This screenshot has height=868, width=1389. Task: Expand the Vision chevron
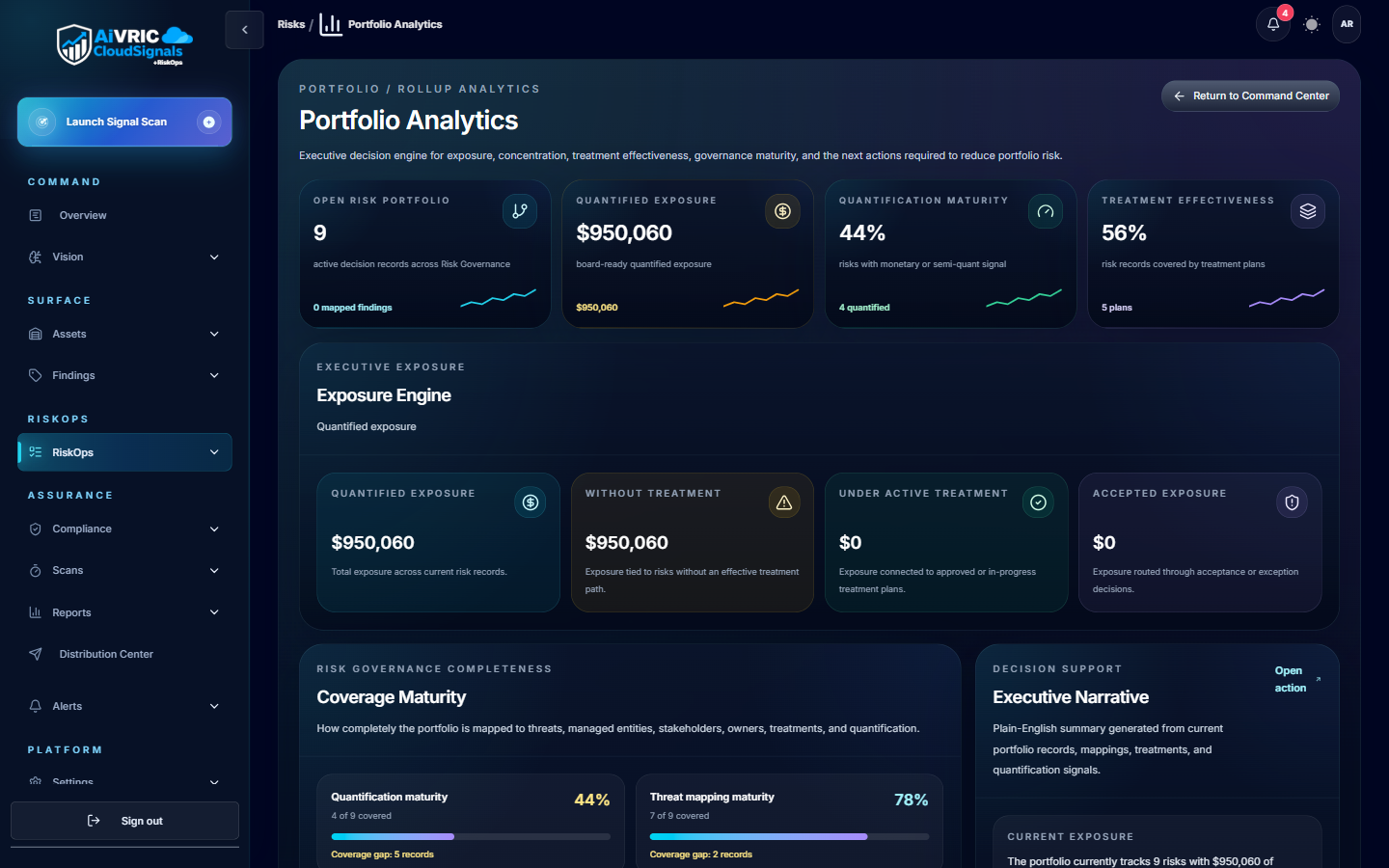coord(214,257)
